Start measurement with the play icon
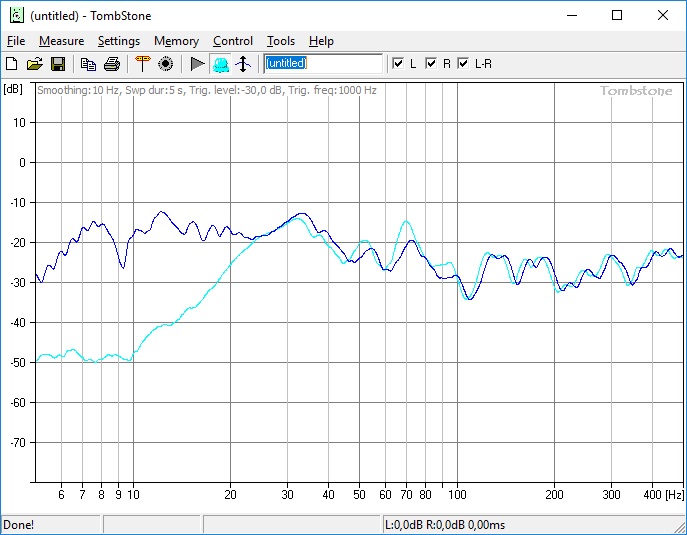The width and height of the screenshot is (687, 535). pyautogui.click(x=198, y=64)
